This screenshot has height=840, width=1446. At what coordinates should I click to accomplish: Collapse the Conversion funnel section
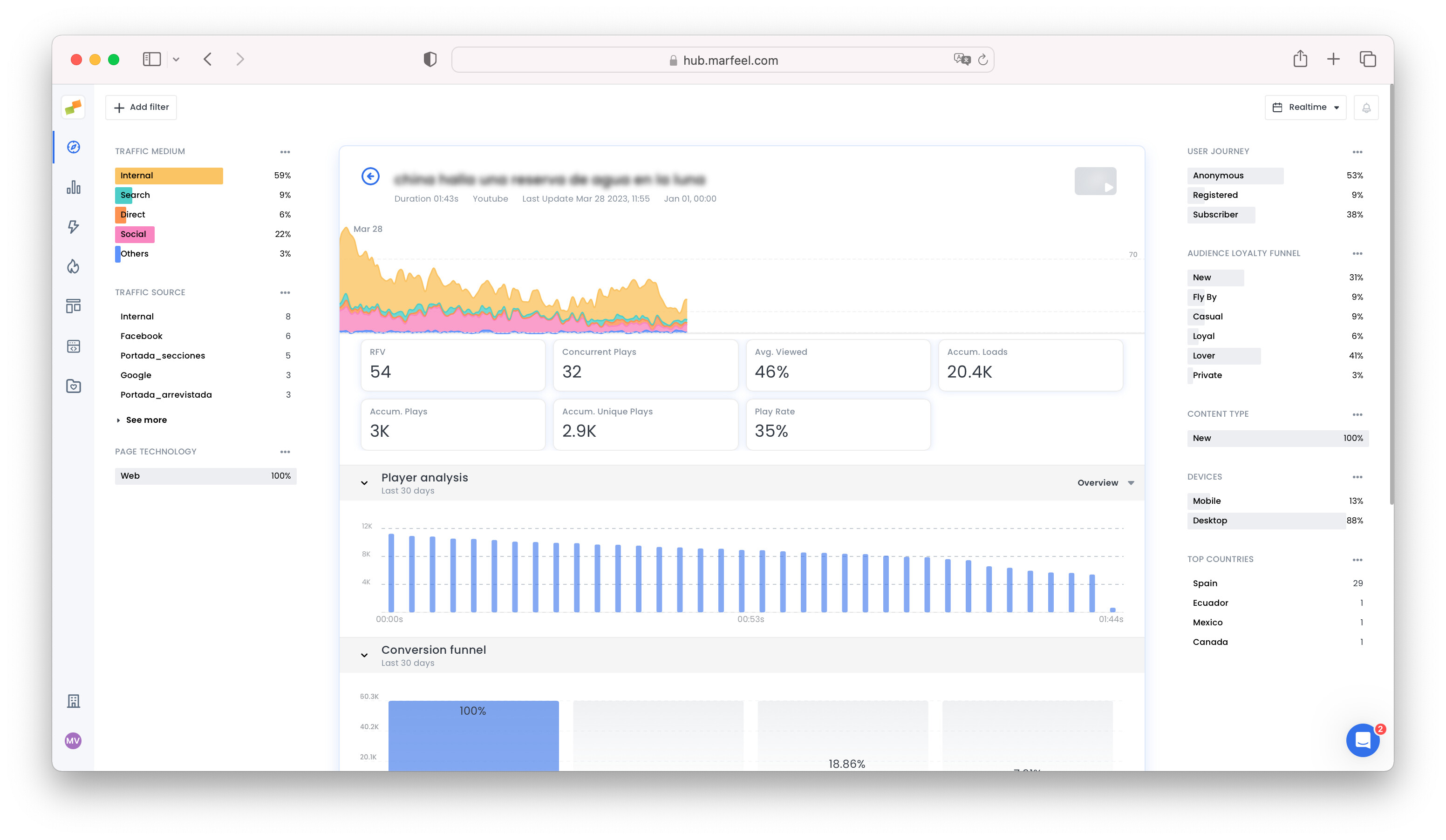[364, 655]
